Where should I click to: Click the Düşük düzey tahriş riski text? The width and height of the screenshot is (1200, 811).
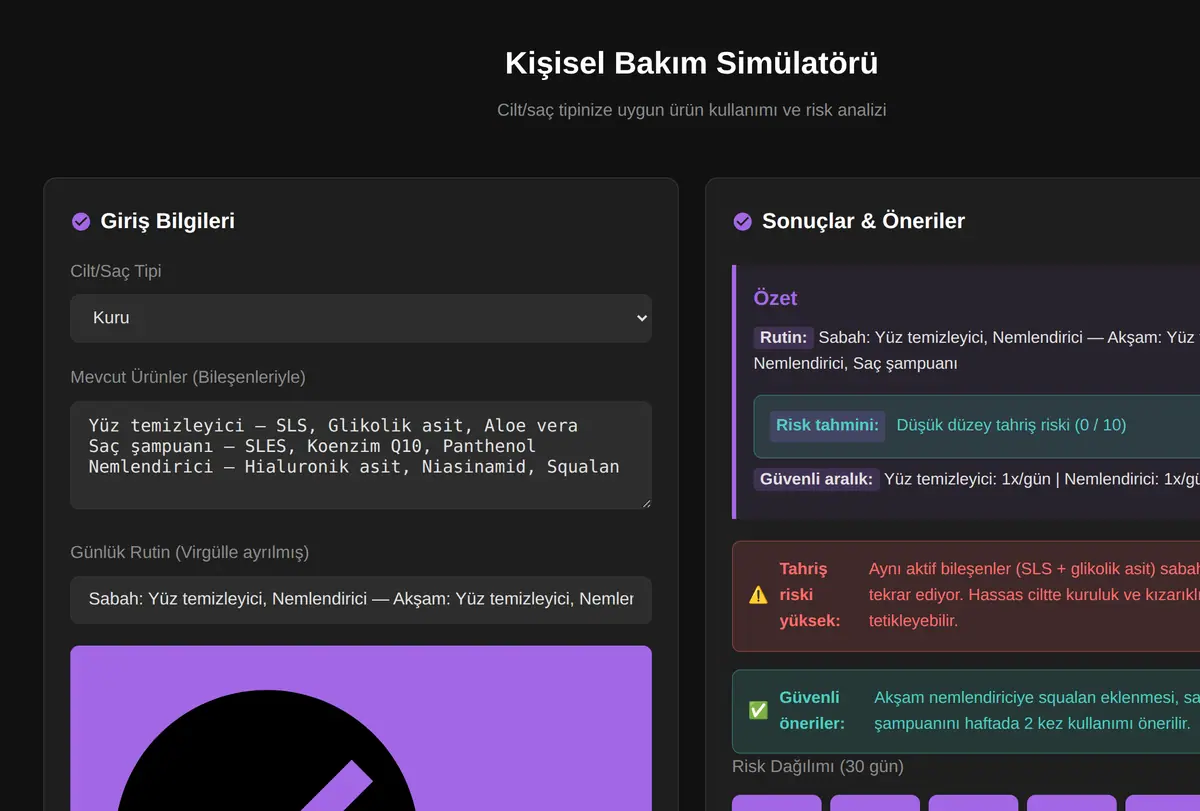click(1011, 425)
